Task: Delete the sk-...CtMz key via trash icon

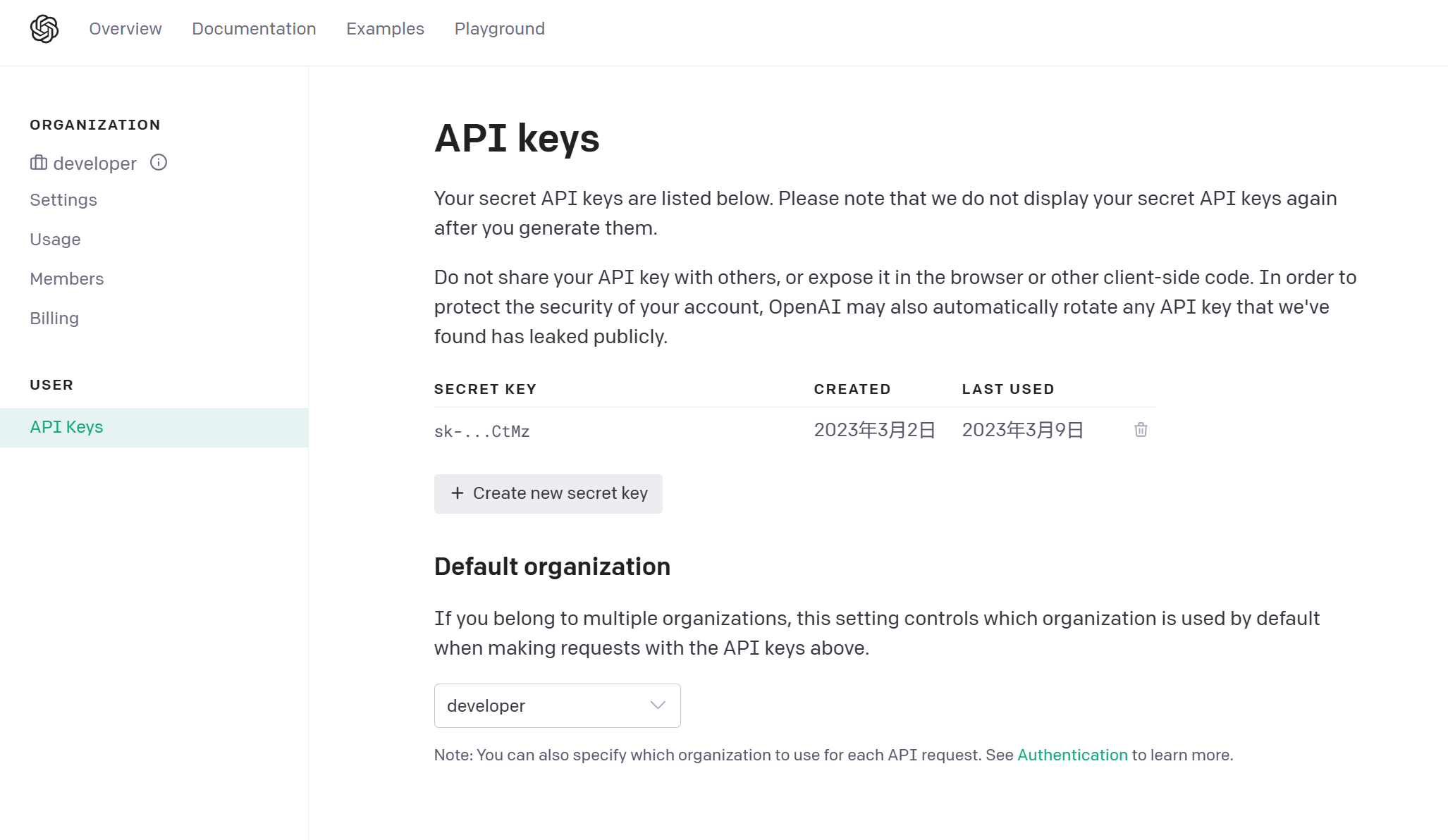Action: pos(1141,430)
